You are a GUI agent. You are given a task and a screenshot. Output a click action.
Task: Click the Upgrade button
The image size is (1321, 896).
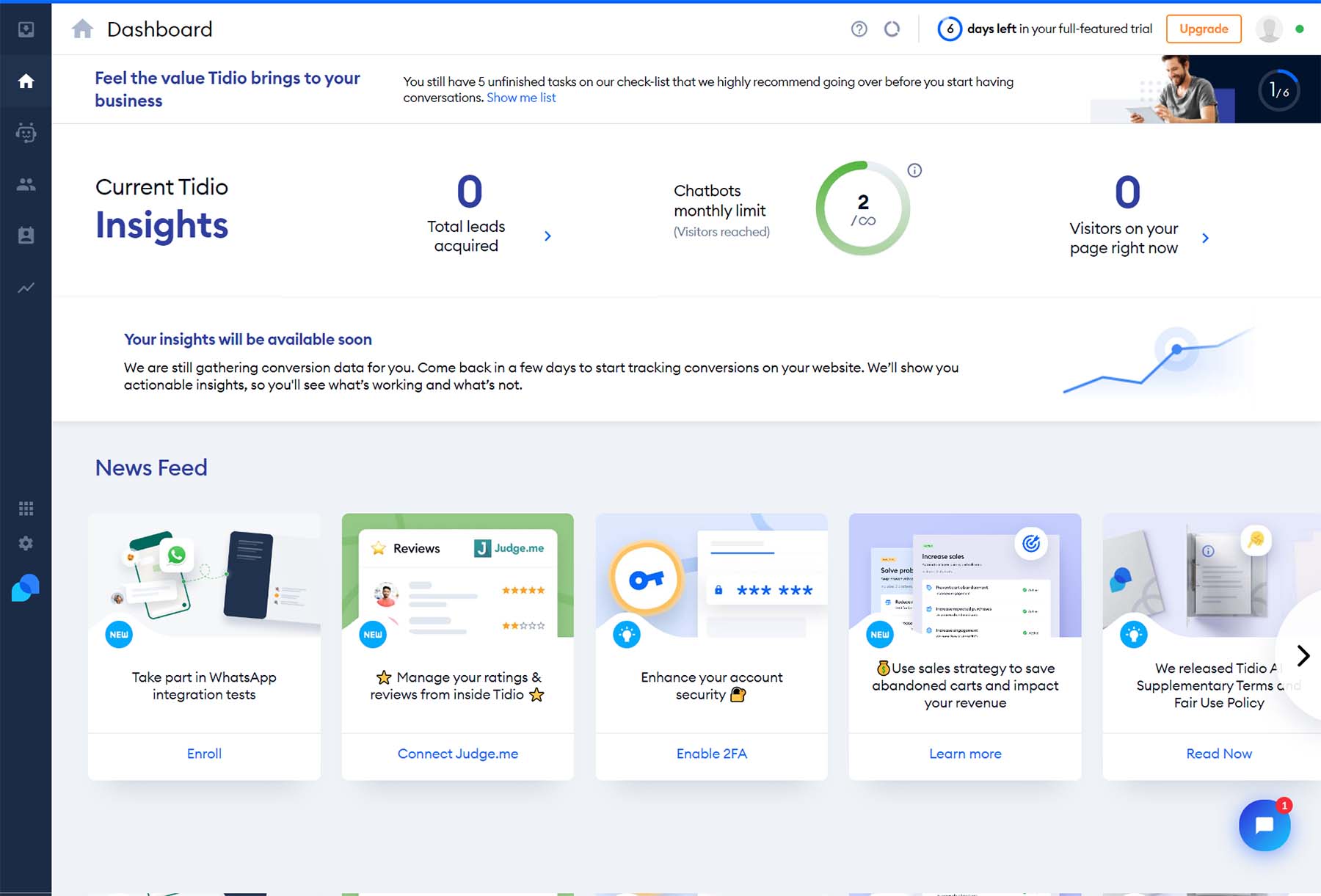(1203, 29)
